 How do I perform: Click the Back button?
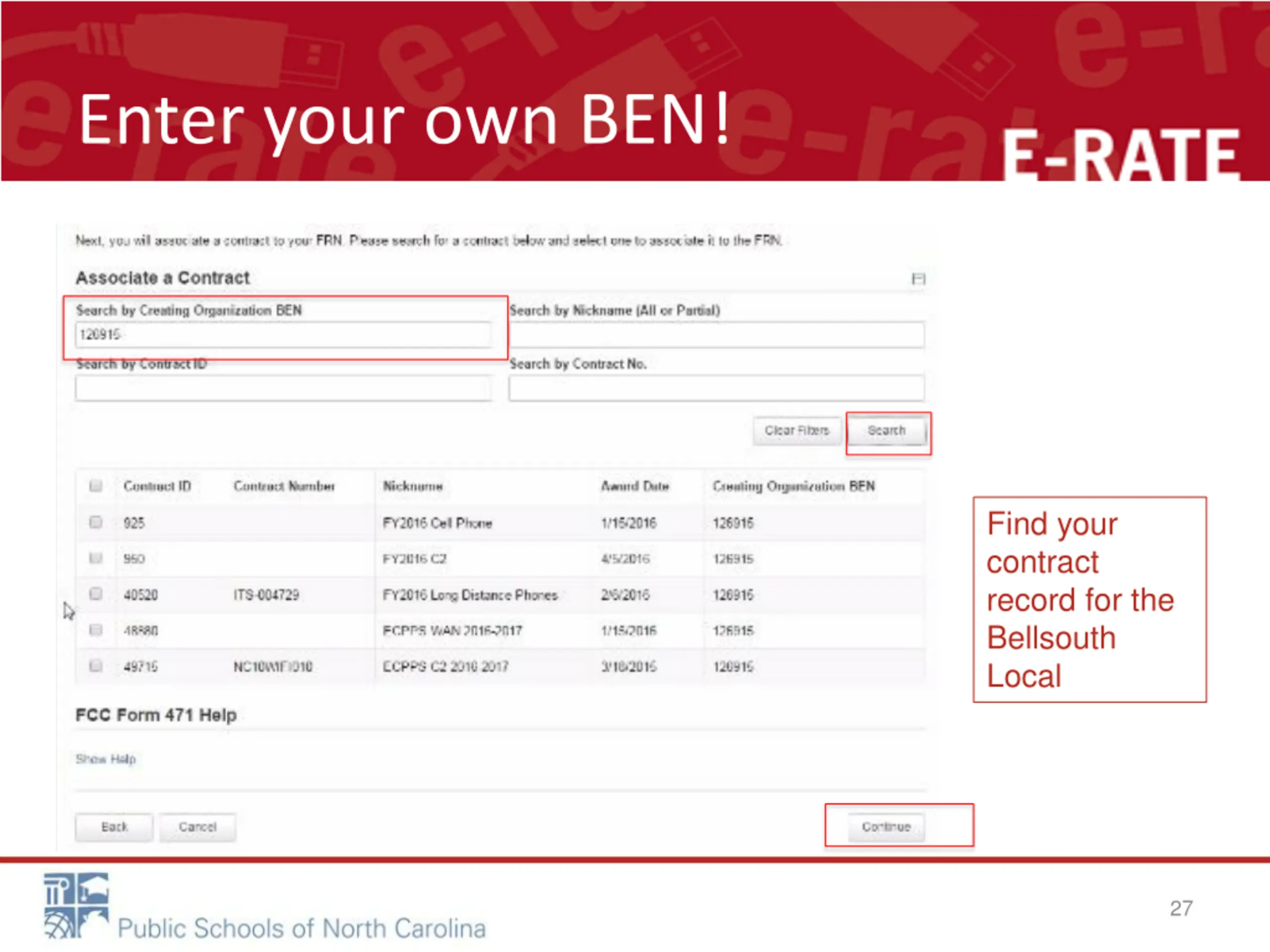[x=114, y=827]
